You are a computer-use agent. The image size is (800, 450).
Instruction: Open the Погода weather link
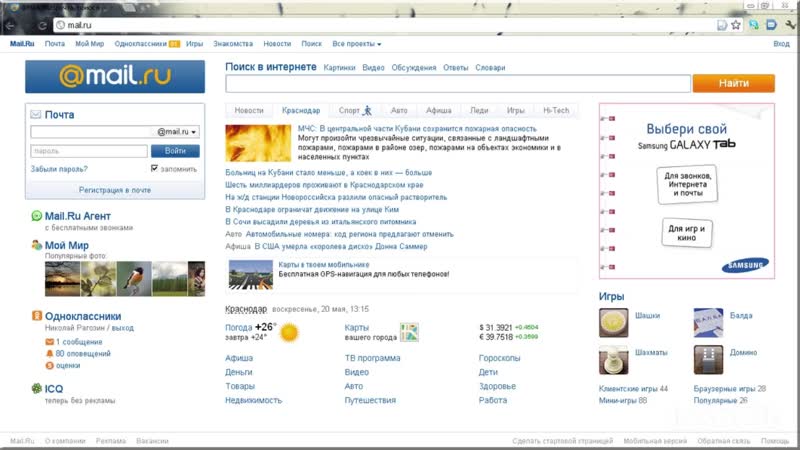pos(239,328)
